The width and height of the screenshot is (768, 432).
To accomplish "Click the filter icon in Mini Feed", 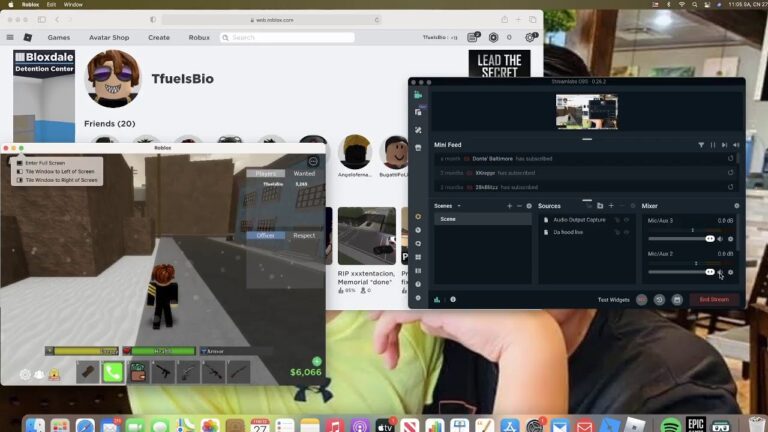I will pos(701,145).
